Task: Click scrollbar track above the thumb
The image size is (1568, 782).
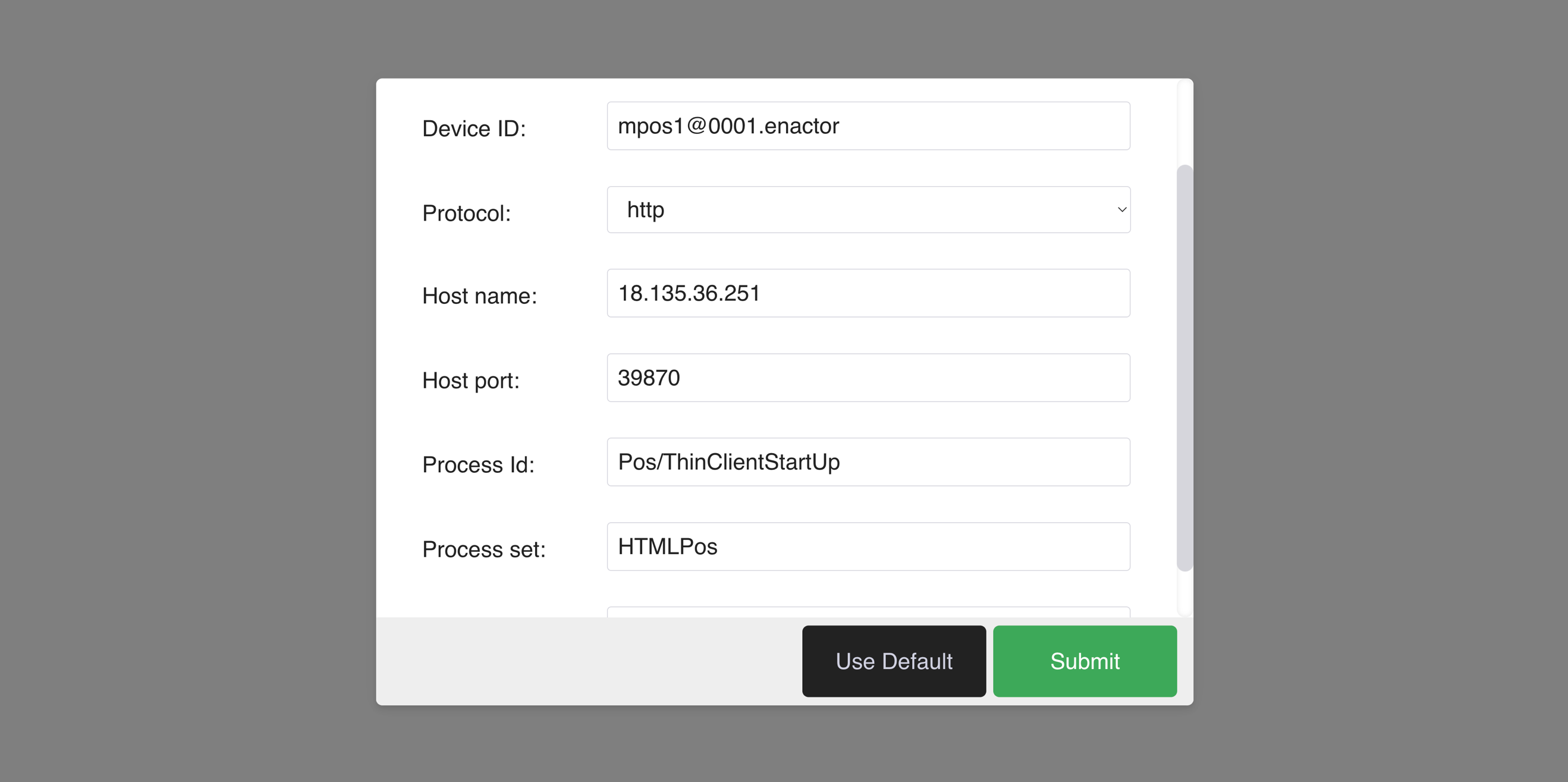Action: pyautogui.click(x=1184, y=122)
